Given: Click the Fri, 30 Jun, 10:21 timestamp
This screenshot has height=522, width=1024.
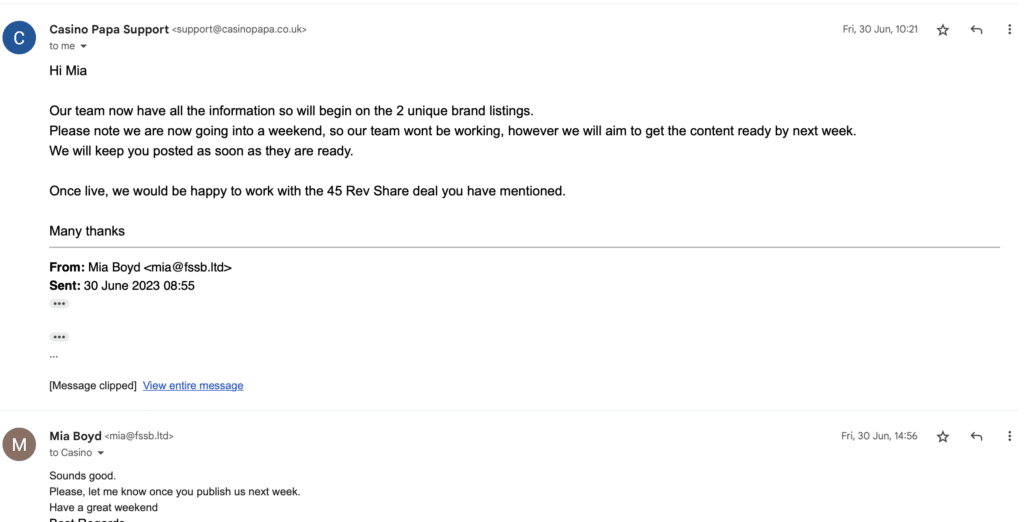Looking at the screenshot, I should click(880, 29).
